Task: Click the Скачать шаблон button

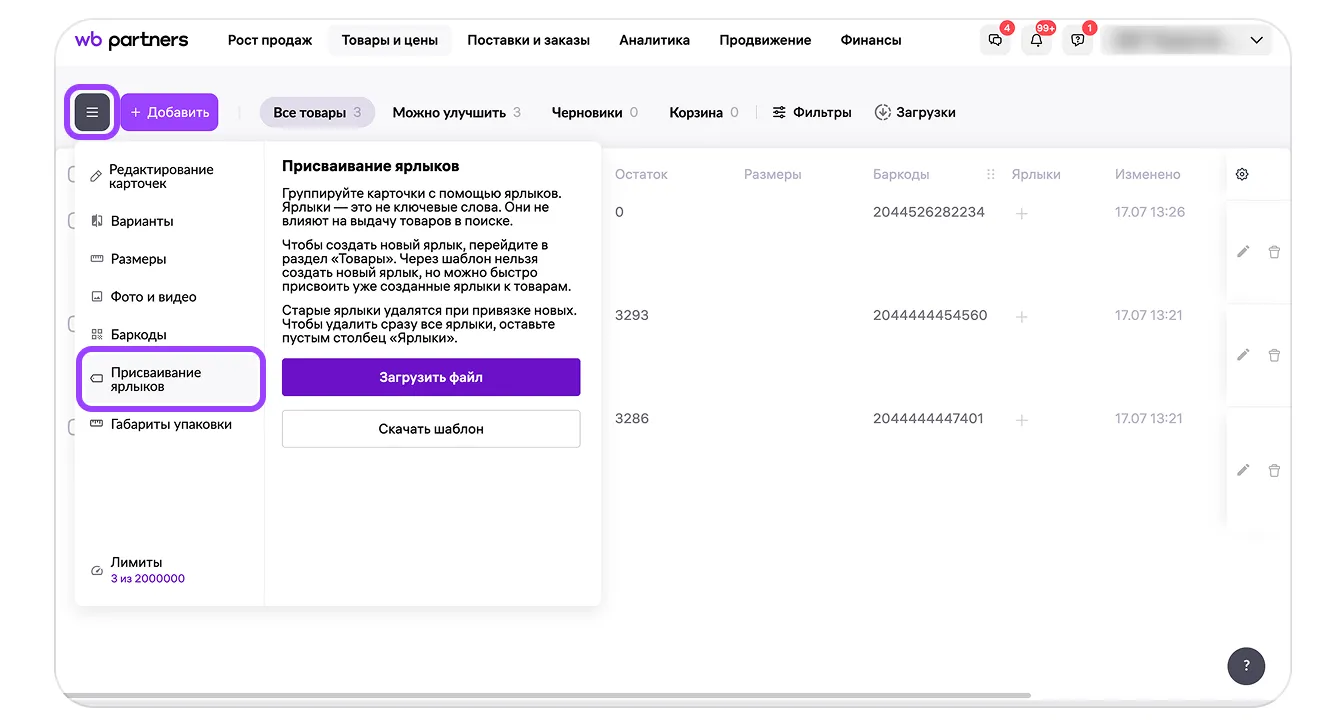Action: click(x=431, y=429)
